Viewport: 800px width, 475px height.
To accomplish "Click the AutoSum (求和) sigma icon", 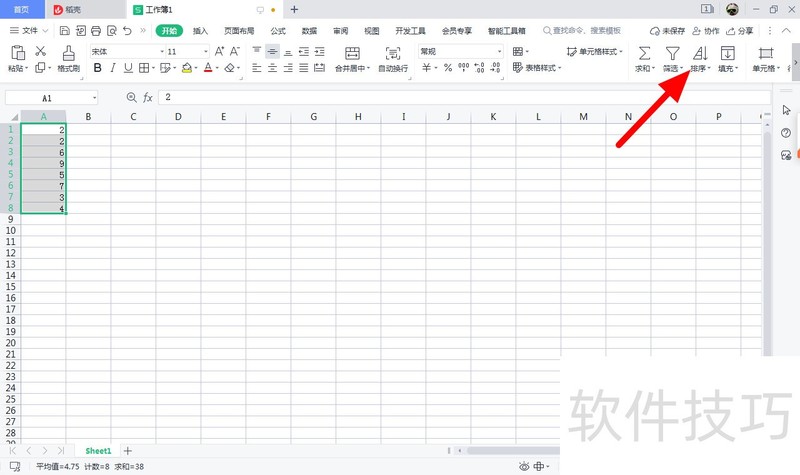I will coord(645,53).
